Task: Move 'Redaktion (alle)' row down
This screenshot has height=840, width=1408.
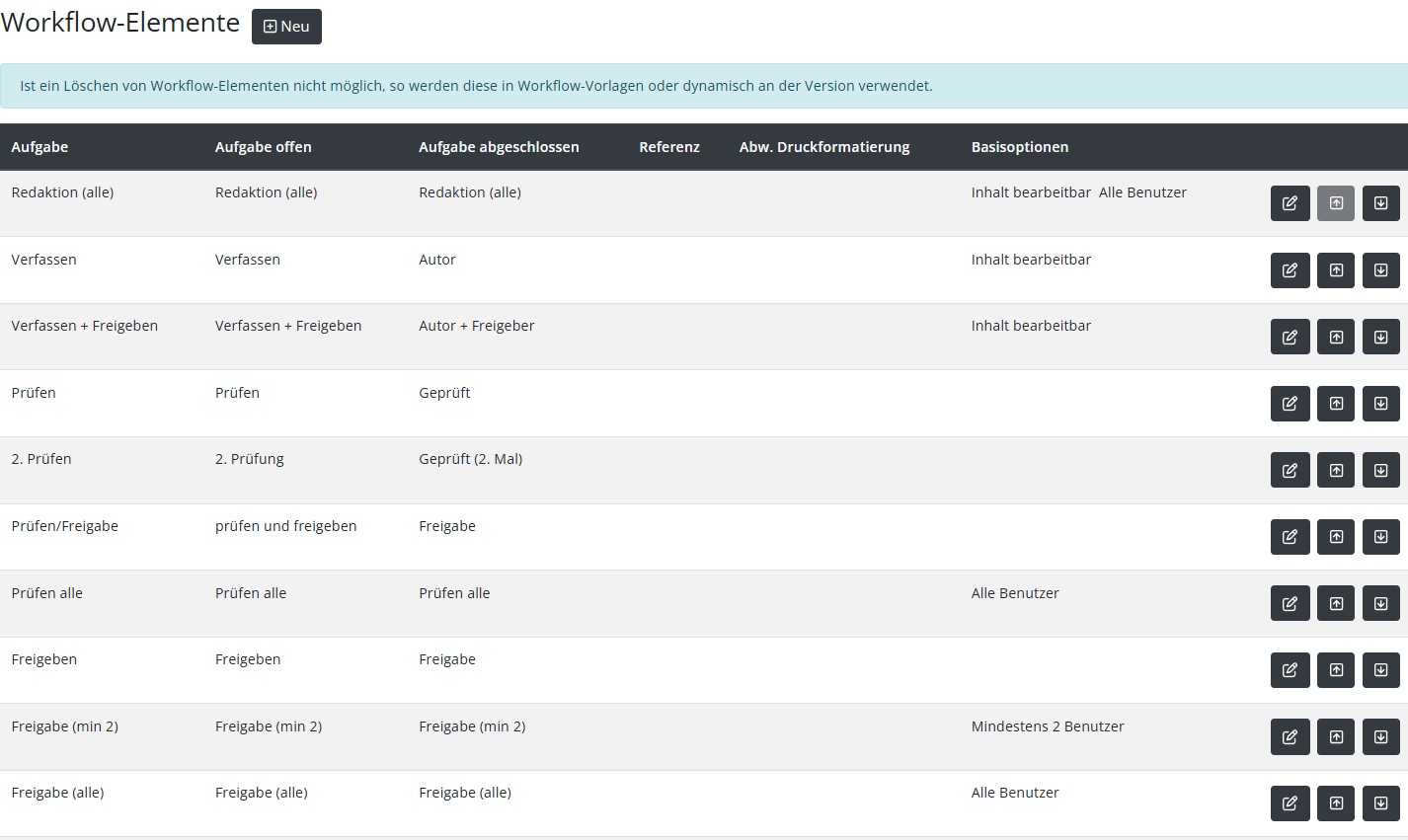Action: click(1381, 203)
